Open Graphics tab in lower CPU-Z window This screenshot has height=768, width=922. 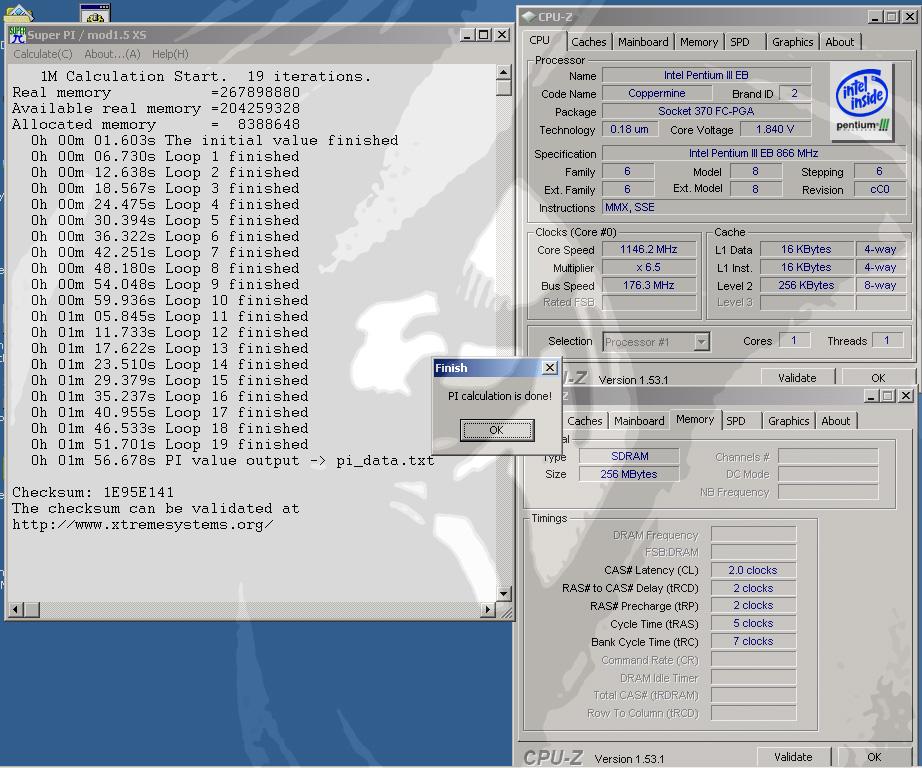click(788, 421)
